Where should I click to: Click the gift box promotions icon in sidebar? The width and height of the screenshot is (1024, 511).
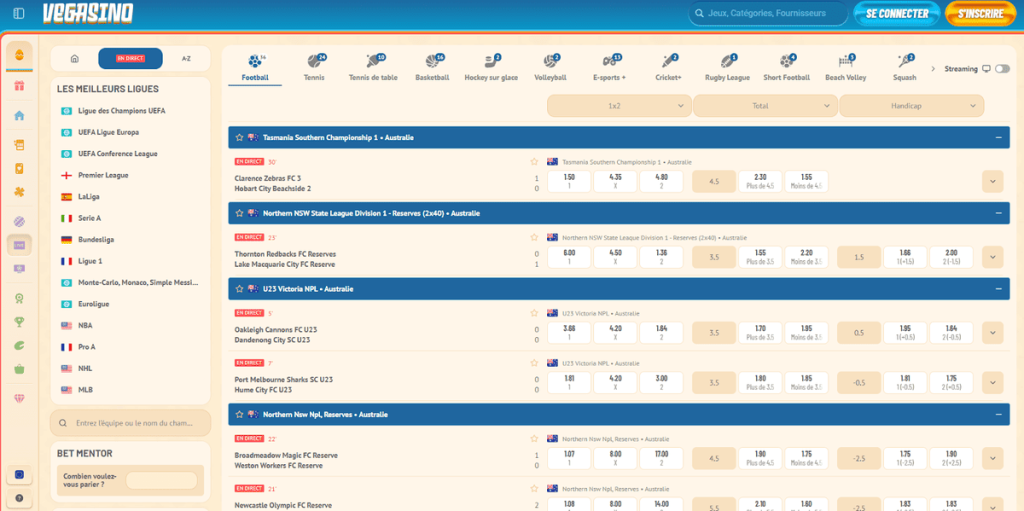point(19,86)
